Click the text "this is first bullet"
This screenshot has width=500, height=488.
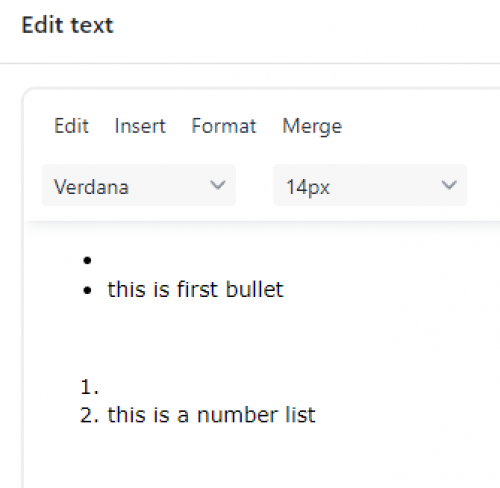(x=195, y=289)
